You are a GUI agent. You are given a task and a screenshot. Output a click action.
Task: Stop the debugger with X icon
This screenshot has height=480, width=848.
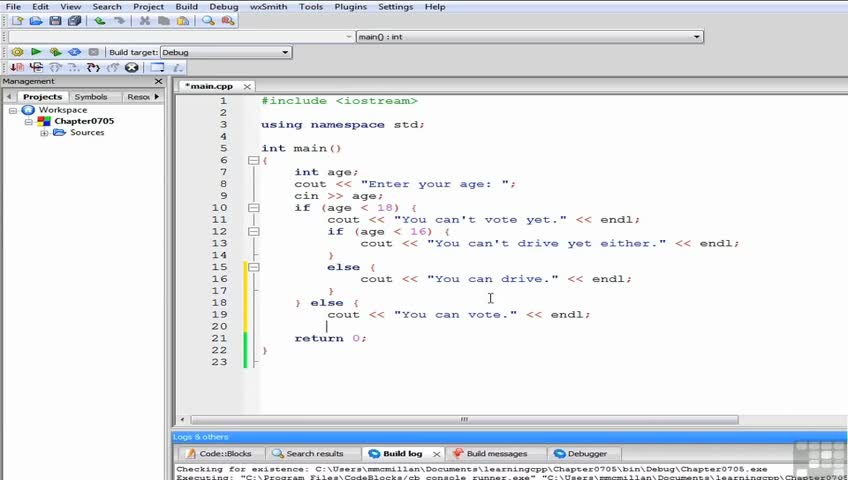tap(131, 68)
